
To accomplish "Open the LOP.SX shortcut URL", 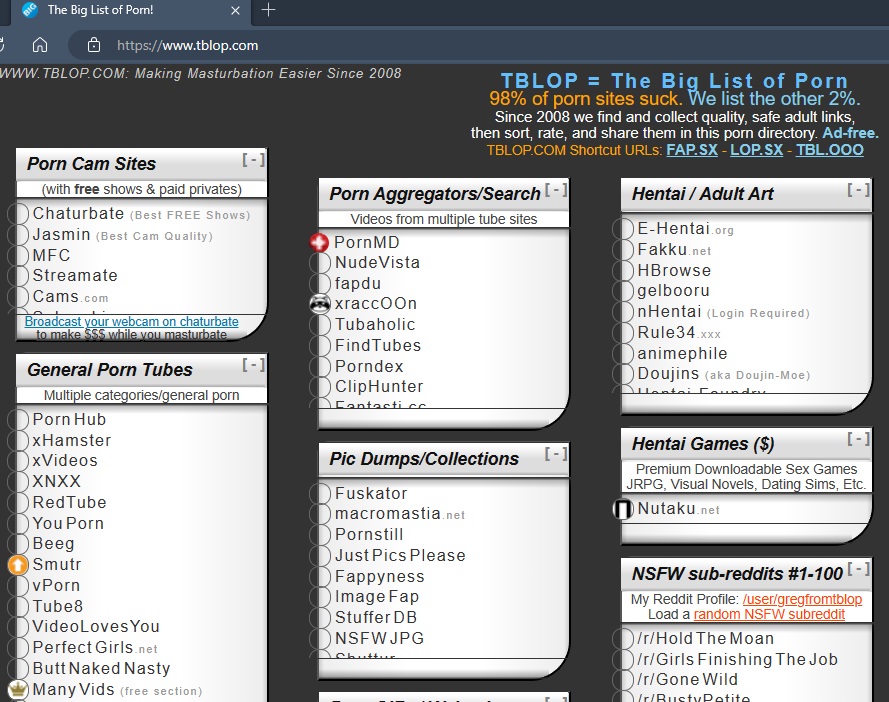I will pos(756,150).
